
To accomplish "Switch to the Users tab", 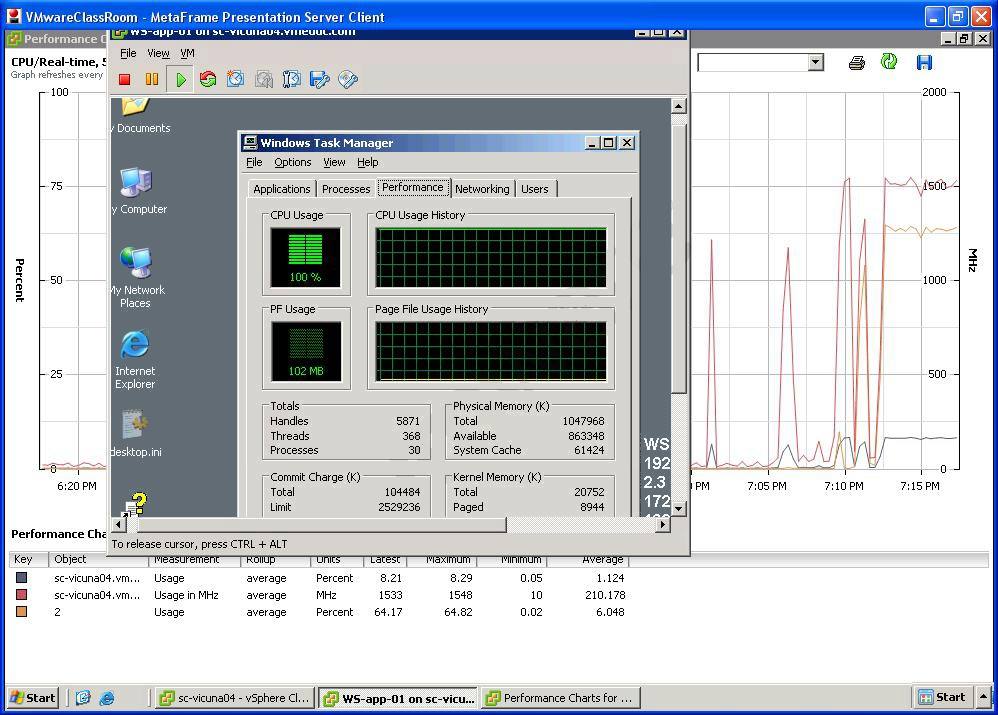I will [x=535, y=189].
